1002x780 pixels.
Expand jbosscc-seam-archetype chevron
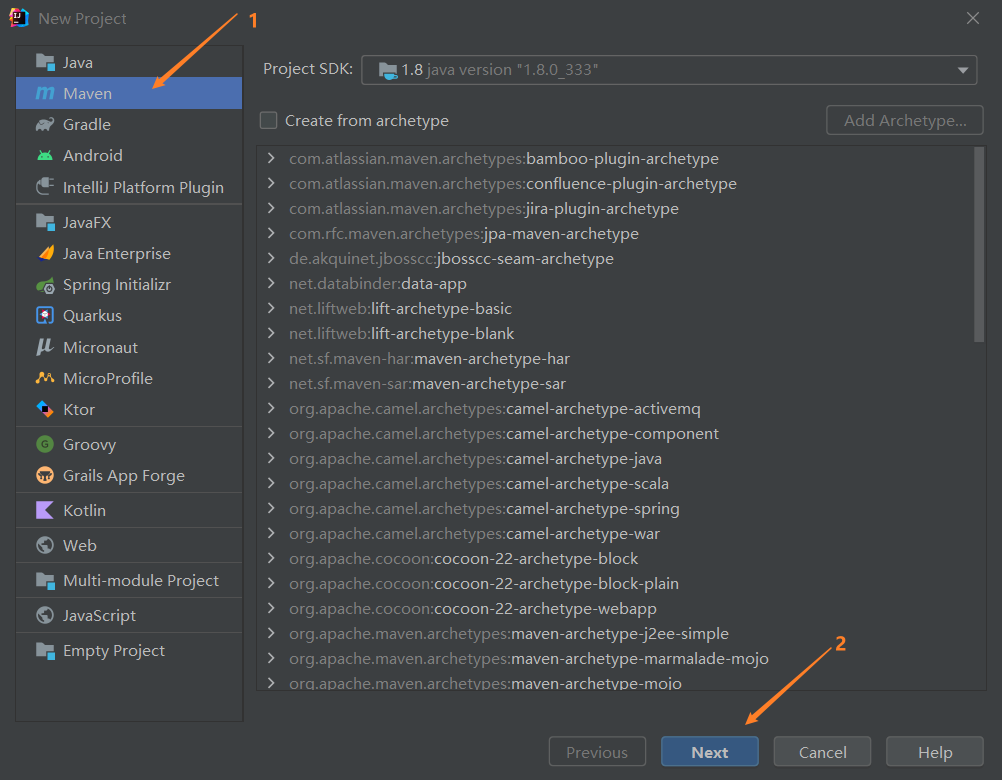[271, 258]
